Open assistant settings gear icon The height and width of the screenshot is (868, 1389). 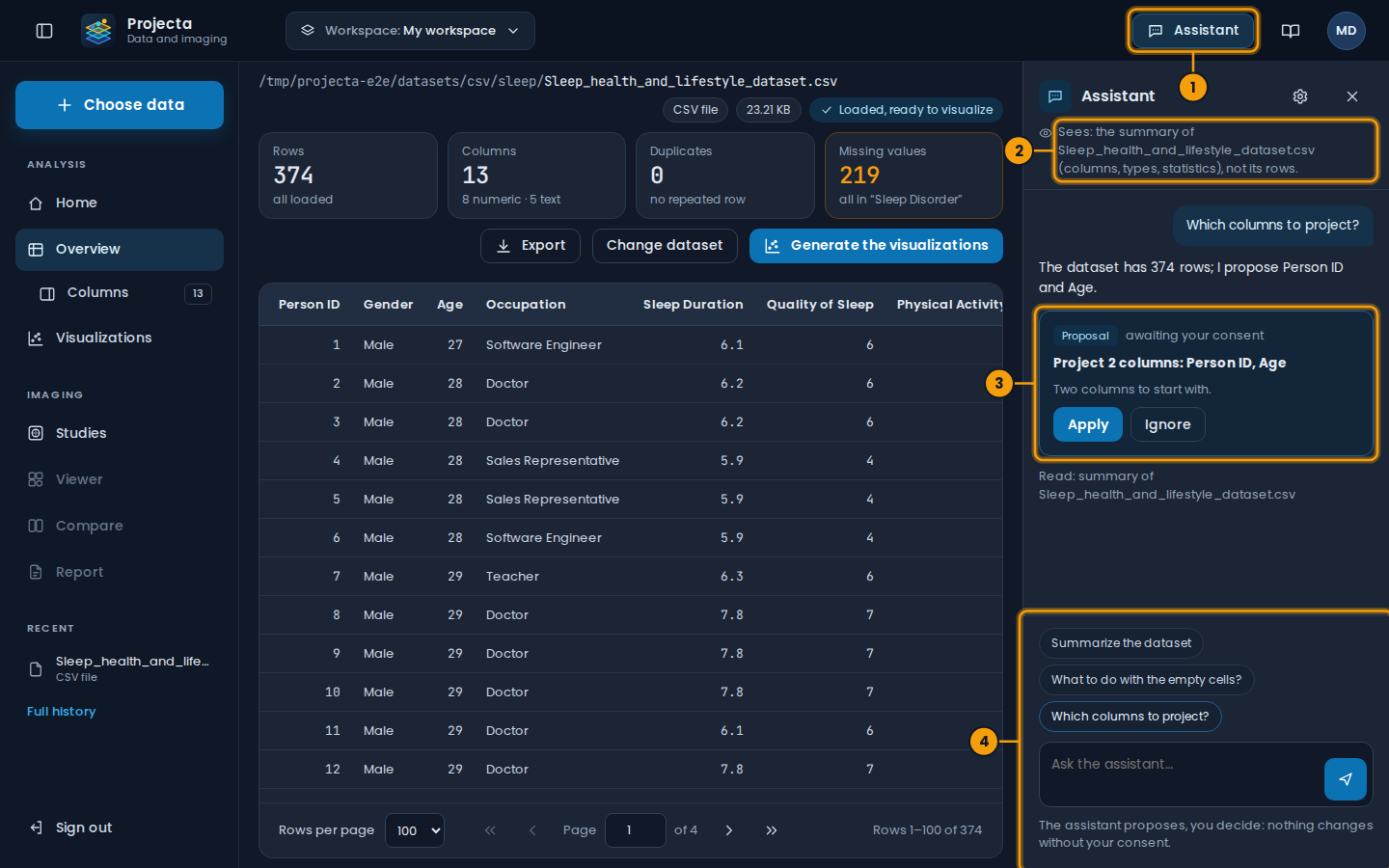pos(1300,96)
